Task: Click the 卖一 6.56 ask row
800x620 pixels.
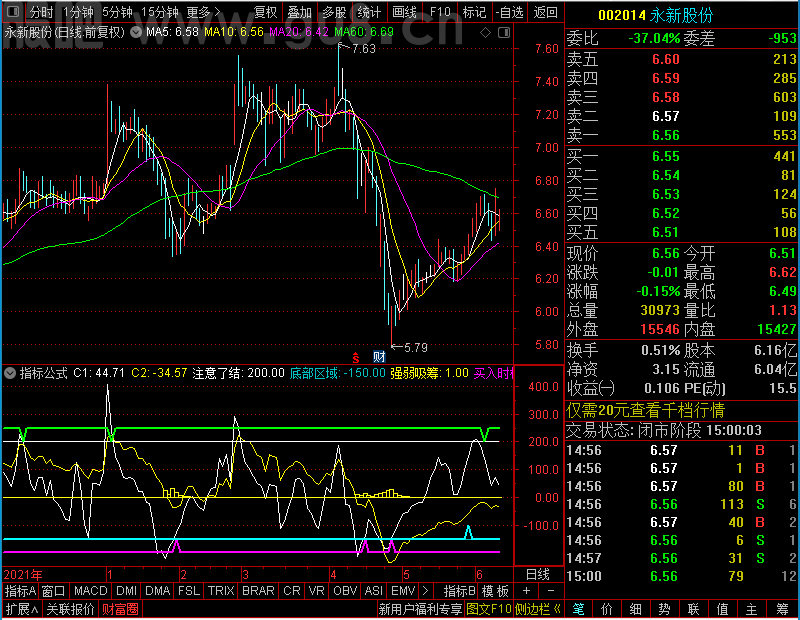Action: (681, 135)
